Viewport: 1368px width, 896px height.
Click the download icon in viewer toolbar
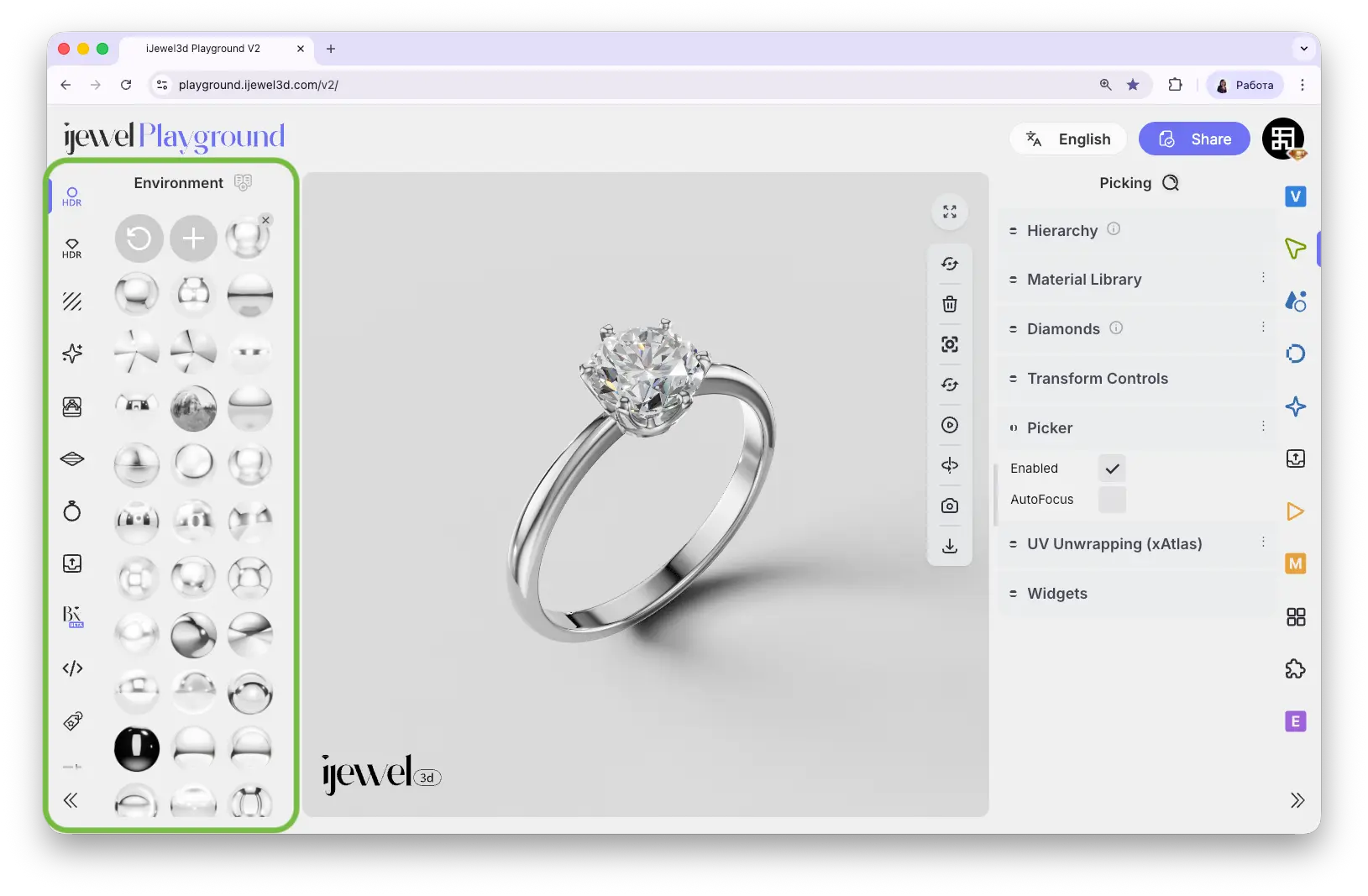tap(950, 546)
